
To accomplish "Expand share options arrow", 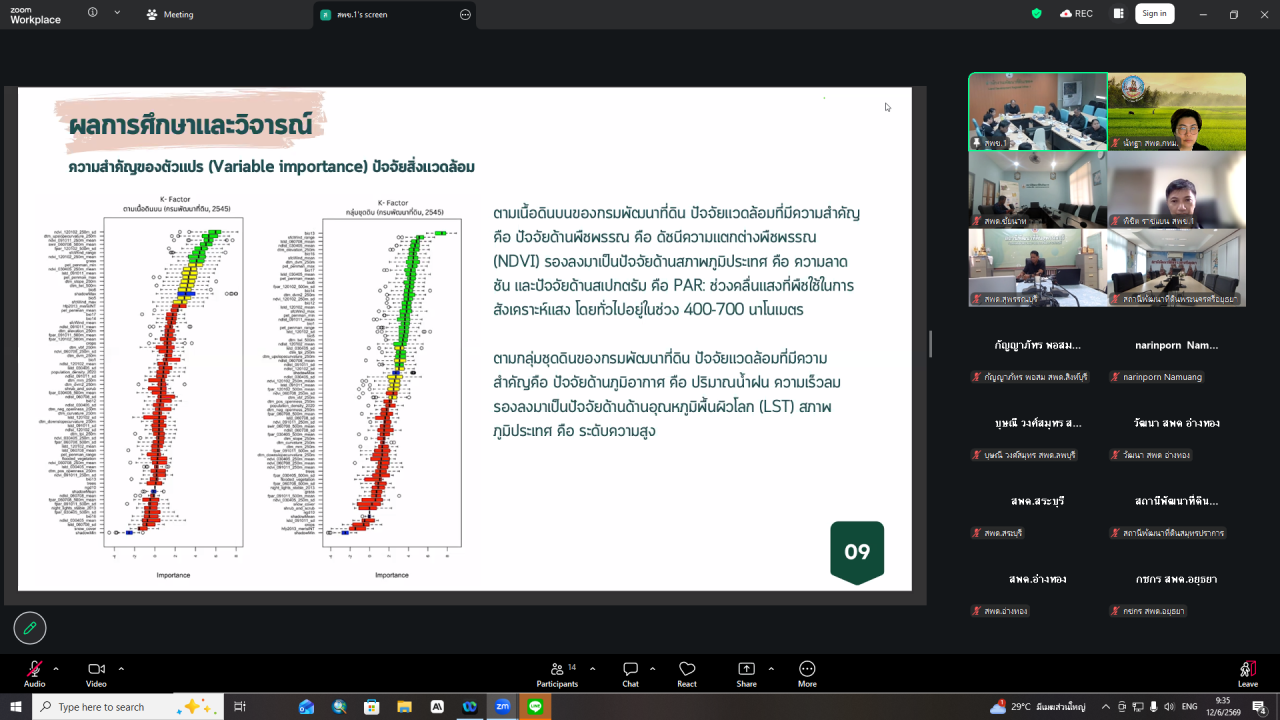I will (x=771, y=668).
